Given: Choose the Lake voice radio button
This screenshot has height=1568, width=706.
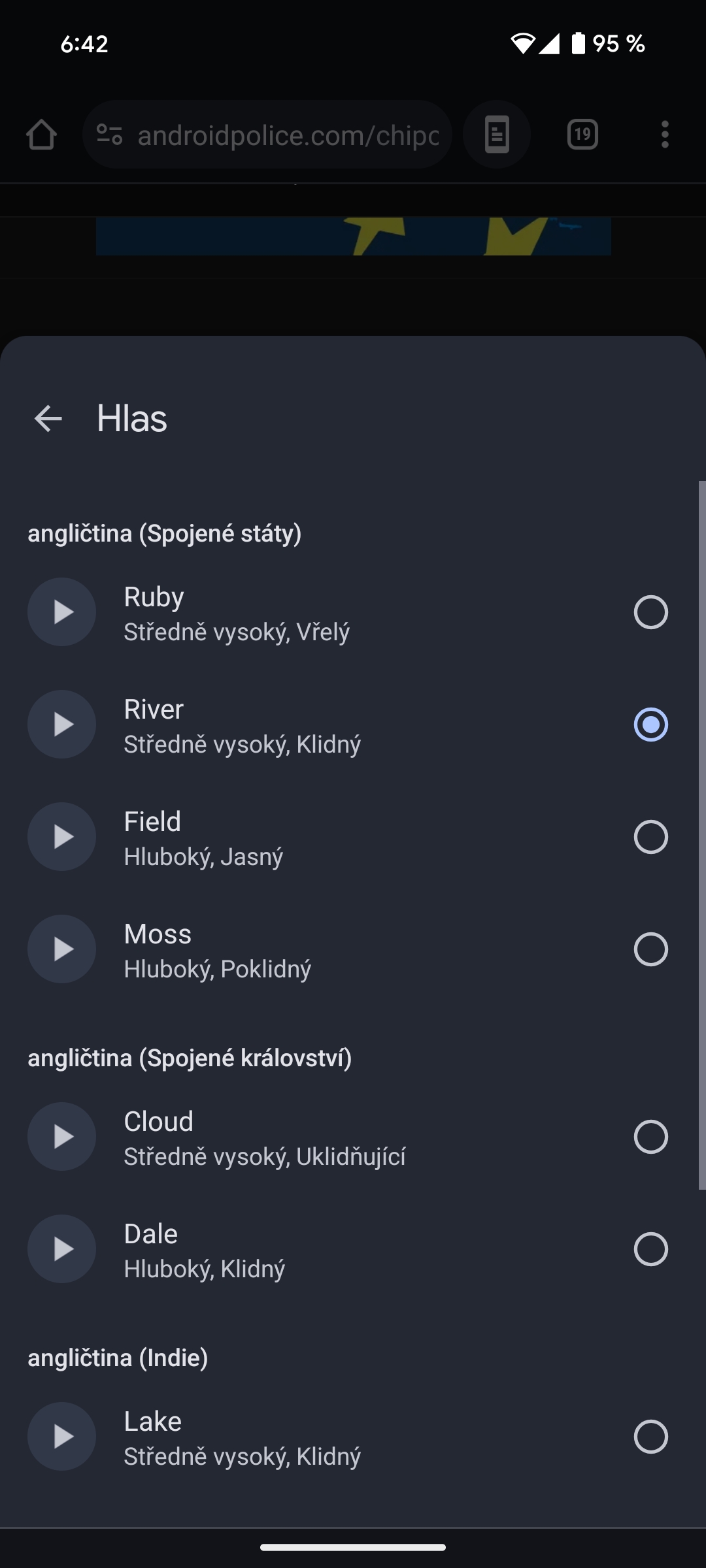Looking at the screenshot, I should tap(650, 1437).
